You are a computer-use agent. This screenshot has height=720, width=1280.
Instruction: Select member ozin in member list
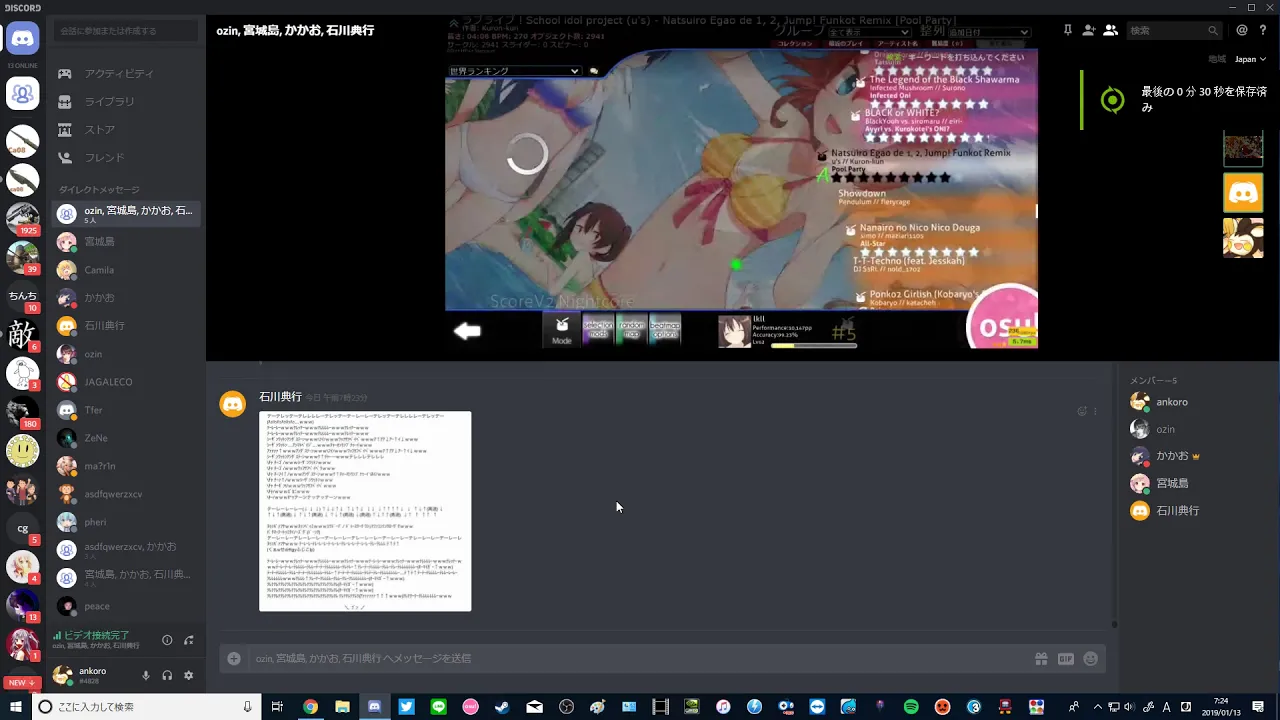coord(1195,429)
